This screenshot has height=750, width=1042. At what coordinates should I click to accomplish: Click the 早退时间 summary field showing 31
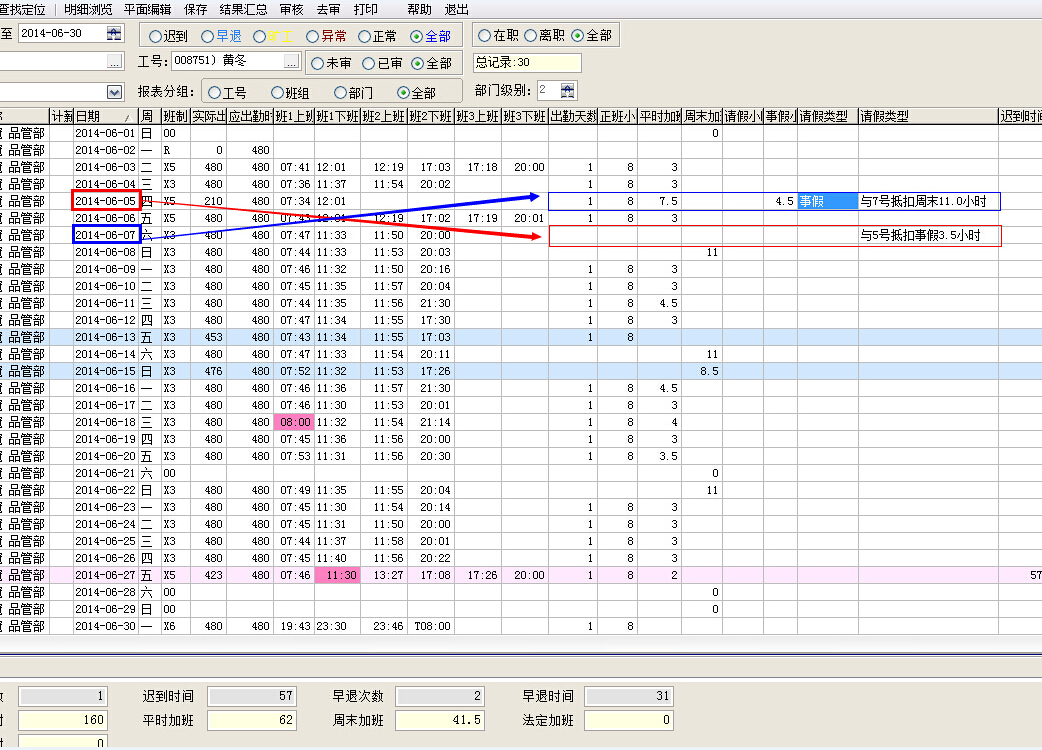click(x=629, y=696)
